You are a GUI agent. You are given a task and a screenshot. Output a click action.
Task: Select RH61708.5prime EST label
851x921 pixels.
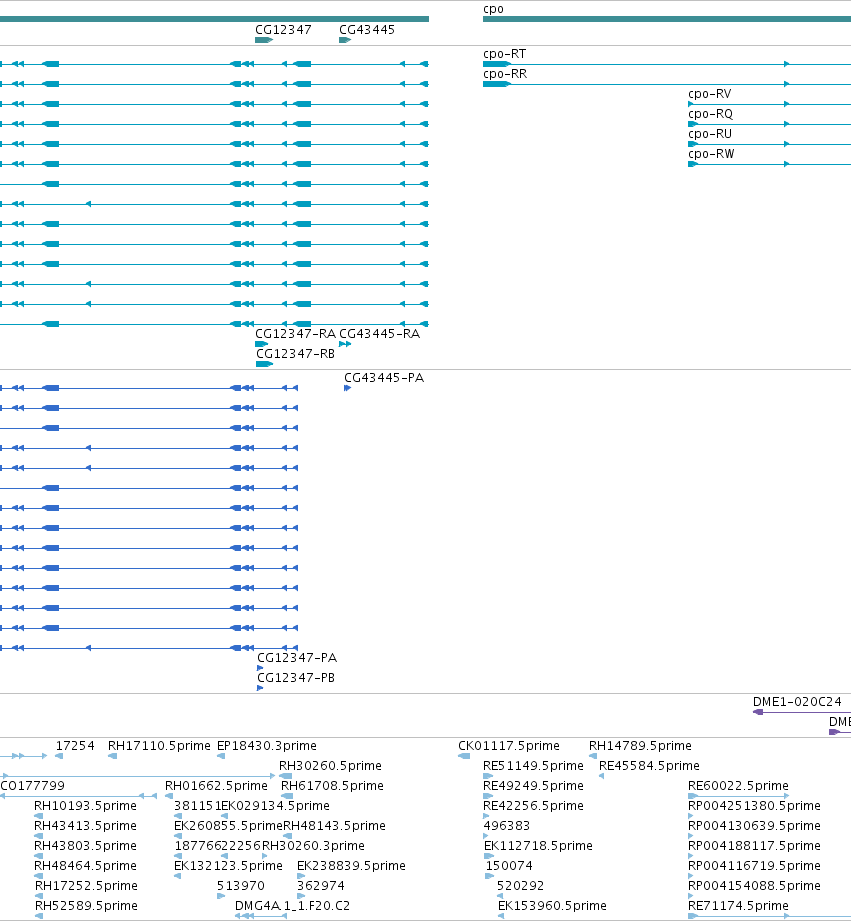[332, 785]
